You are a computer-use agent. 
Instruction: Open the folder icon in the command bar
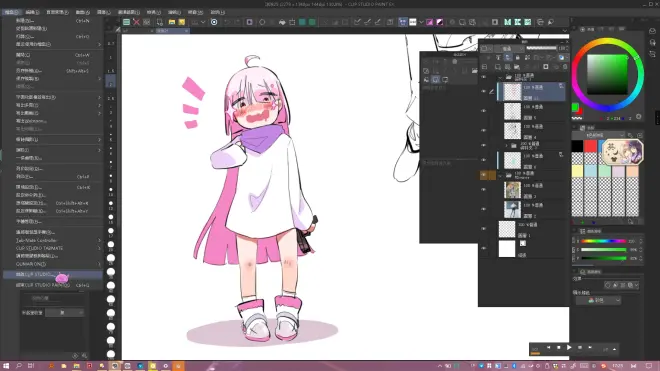pyautogui.click(x=172, y=22)
